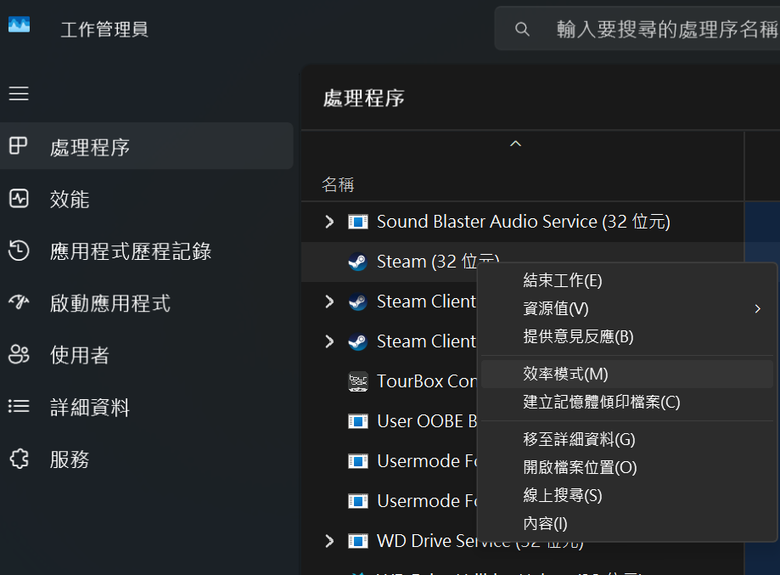
Task: Click the 應用程式歷程記錄 history clock icon
Action: click(19, 250)
